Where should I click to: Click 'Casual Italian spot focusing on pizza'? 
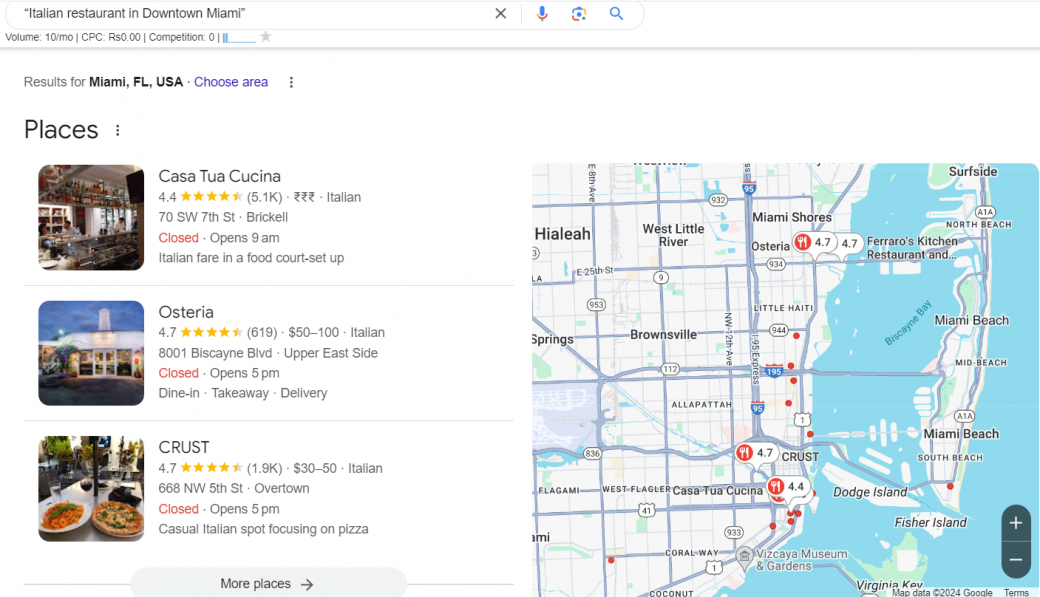tap(263, 529)
